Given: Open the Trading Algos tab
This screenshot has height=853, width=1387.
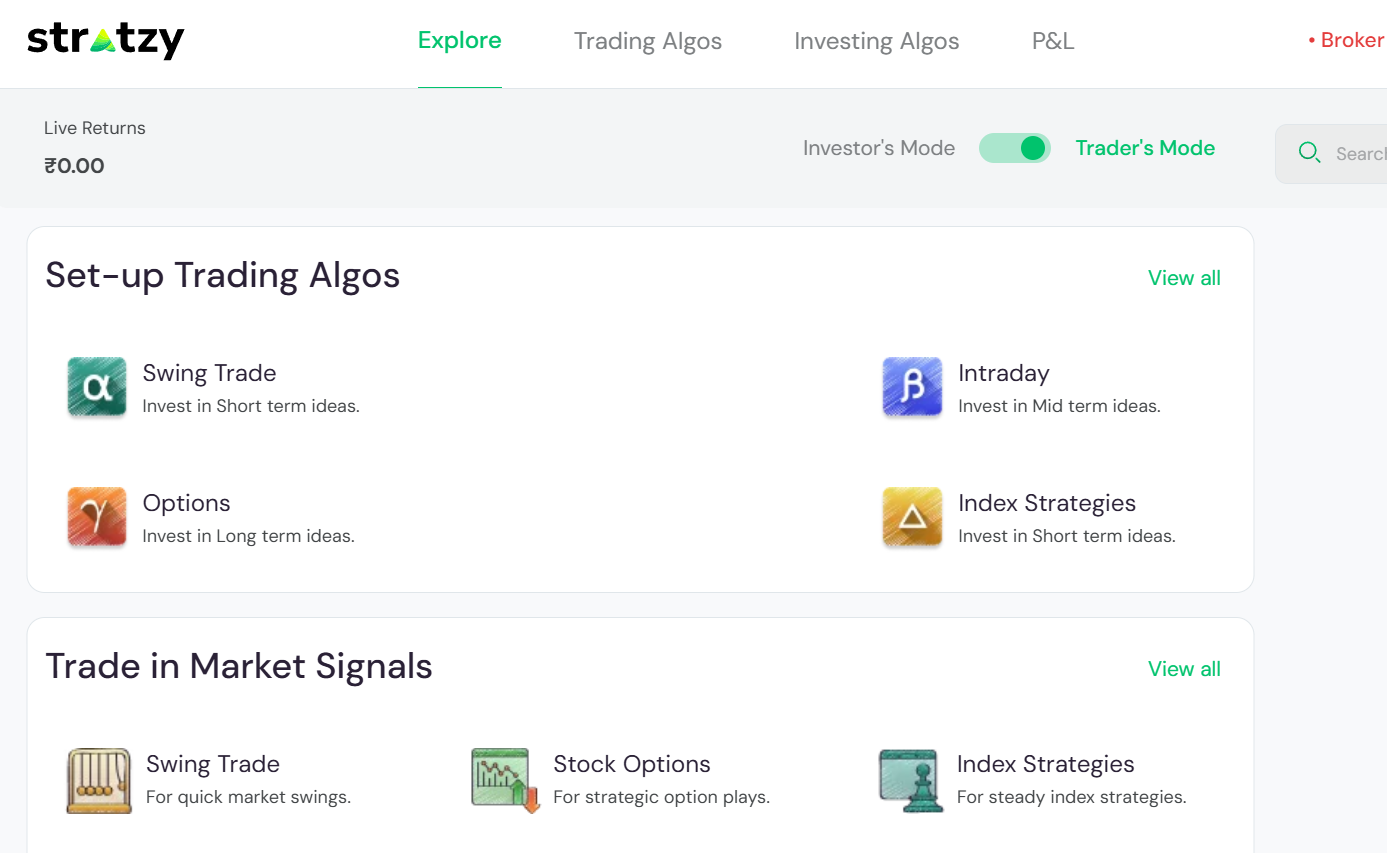Looking at the screenshot, I should coord(647,41).
